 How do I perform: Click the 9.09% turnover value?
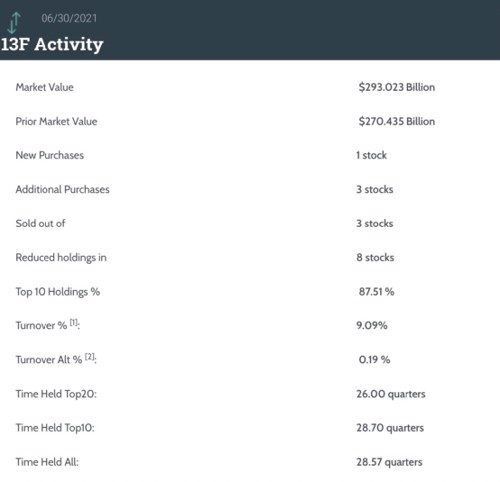pos(372,325)
